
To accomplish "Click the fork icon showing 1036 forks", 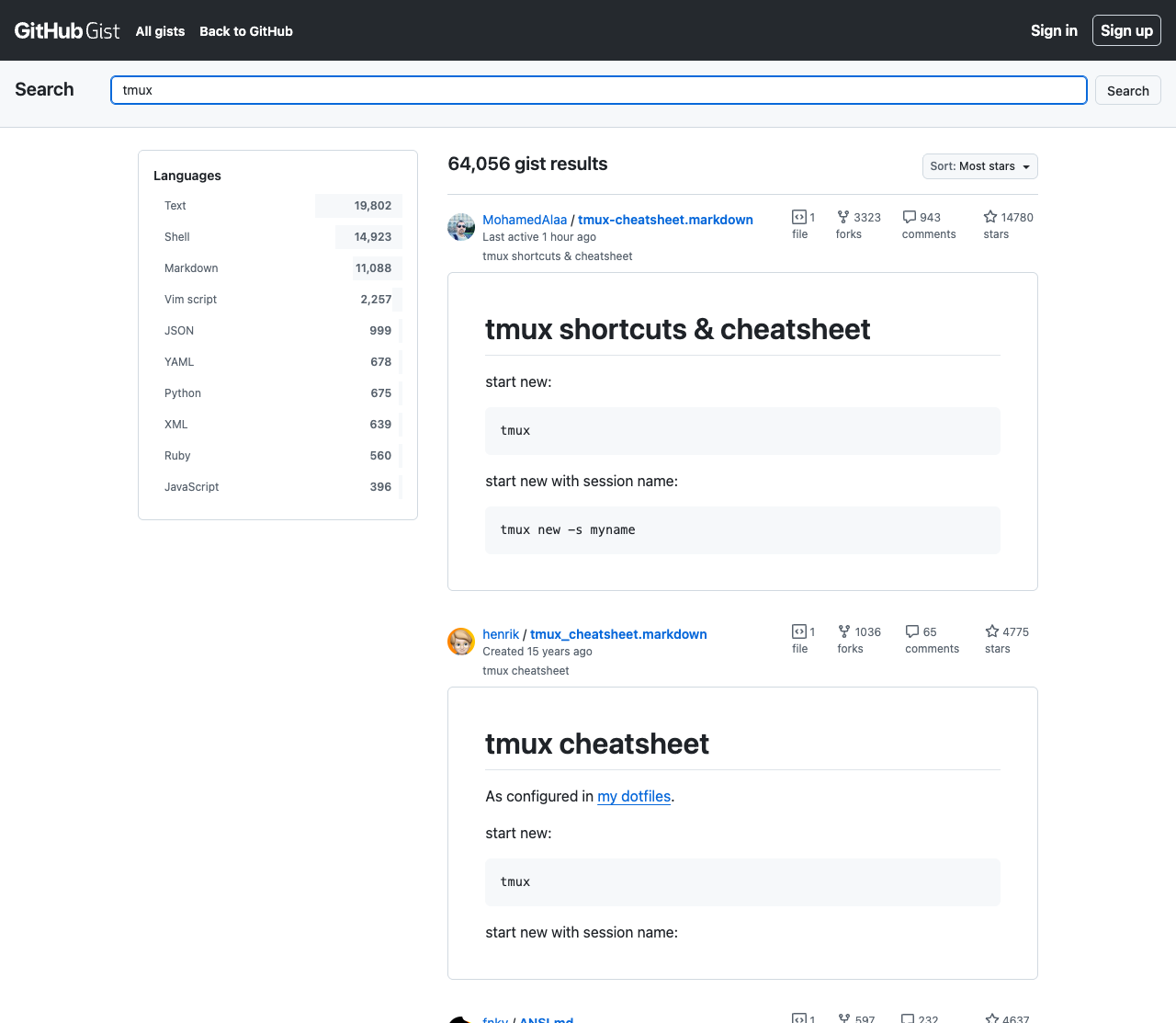I will [x=844, y=631].
